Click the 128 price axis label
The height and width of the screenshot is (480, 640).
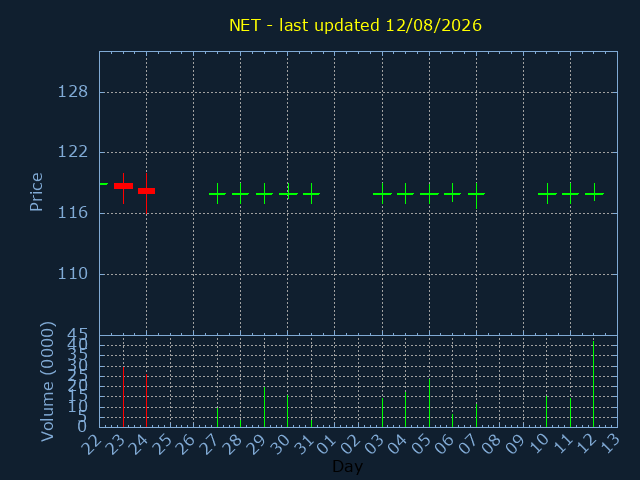(73, 92)
